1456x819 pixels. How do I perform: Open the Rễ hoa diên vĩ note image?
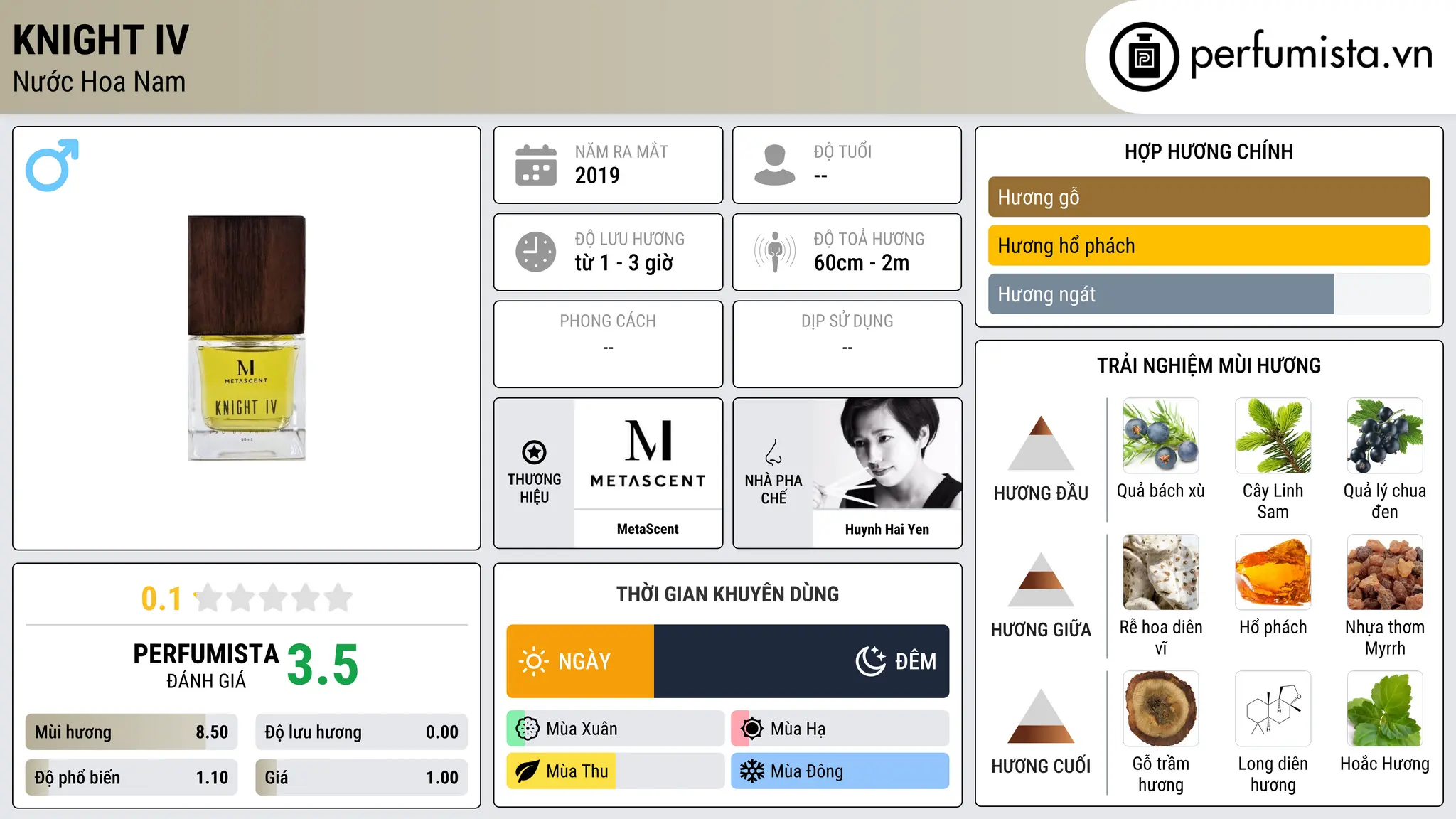pyautogui.click(x=1161, y=572)
